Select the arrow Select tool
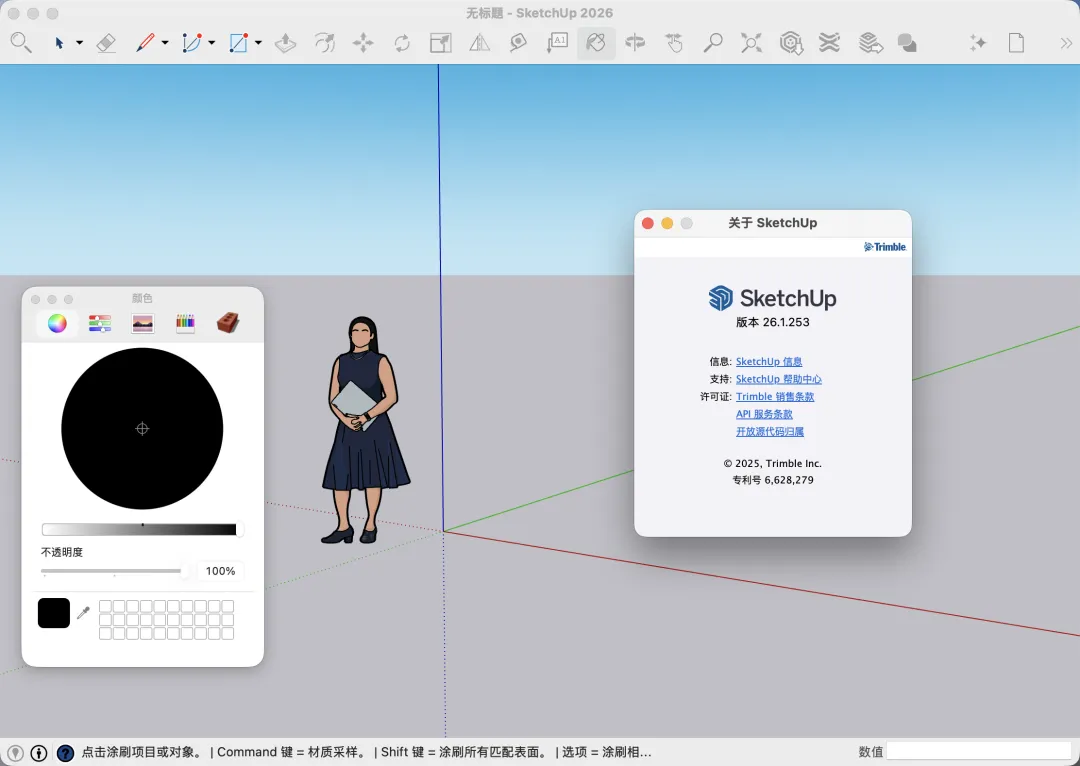The image size is (1080, 766). pos(59,43)
